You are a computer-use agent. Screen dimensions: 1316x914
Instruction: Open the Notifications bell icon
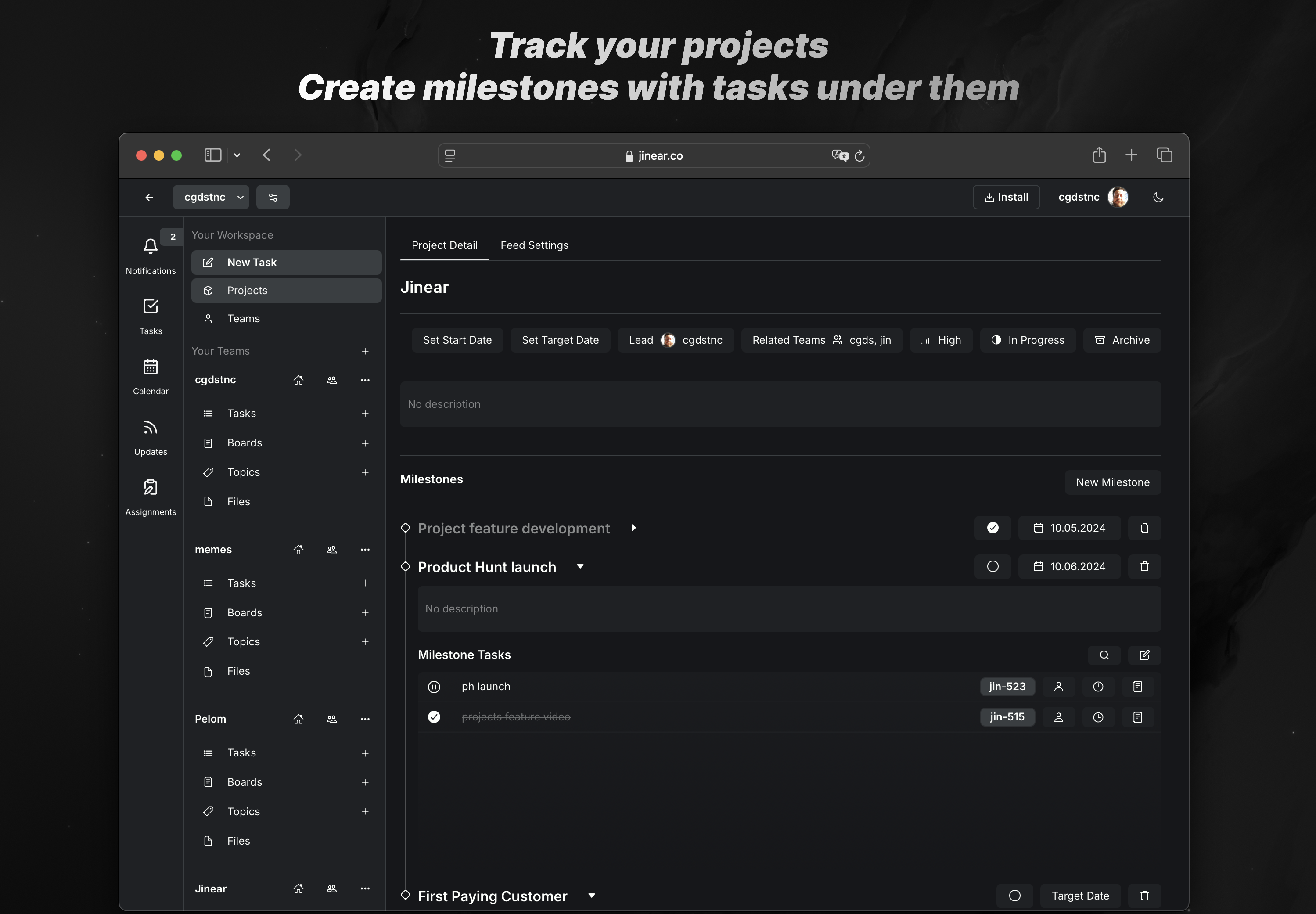tap(150, 247)
